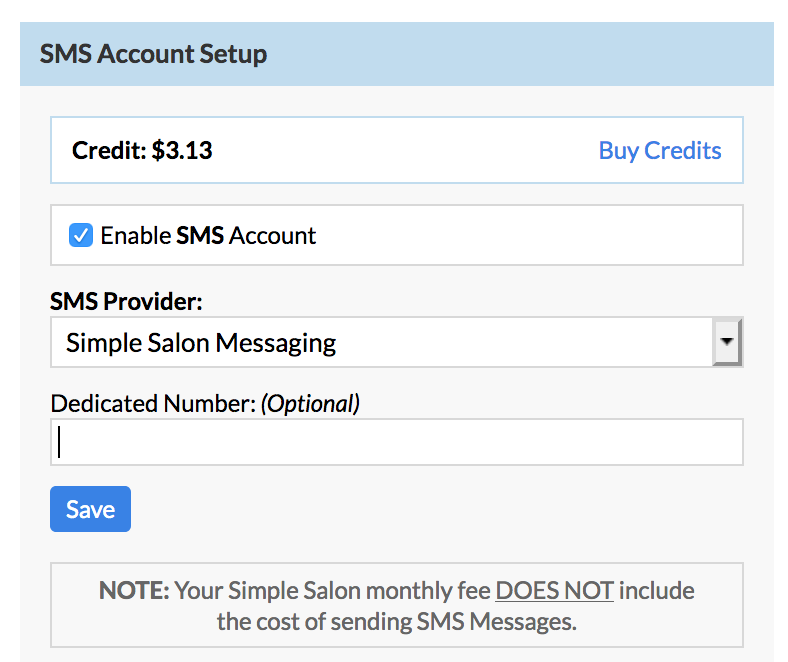
Task: Open the SMS Provider dropdown
Action: click(x=380, y=343)
